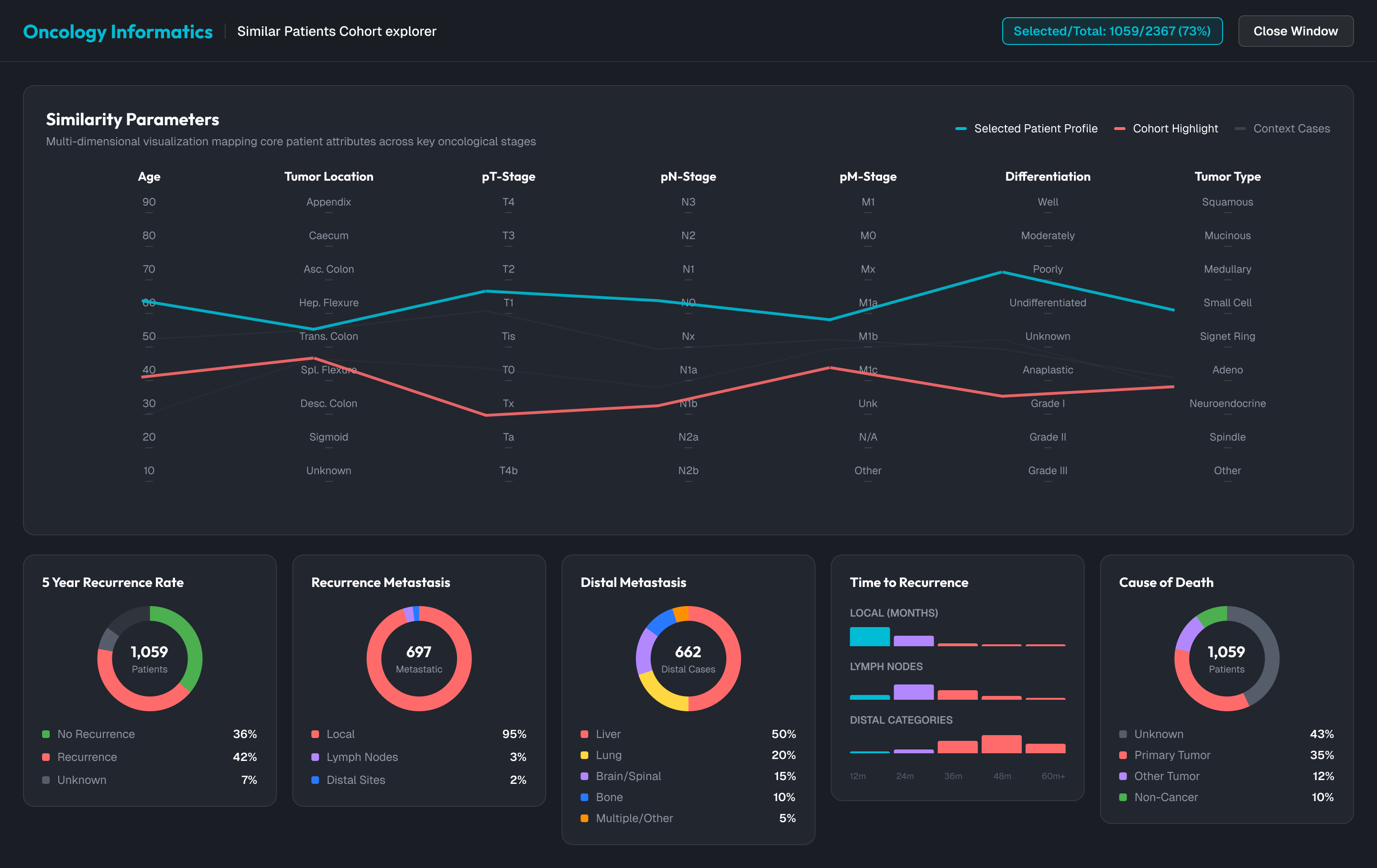Click the Close Window button
Viewport: 1377px width, 868px height.
coord(1295,31)
